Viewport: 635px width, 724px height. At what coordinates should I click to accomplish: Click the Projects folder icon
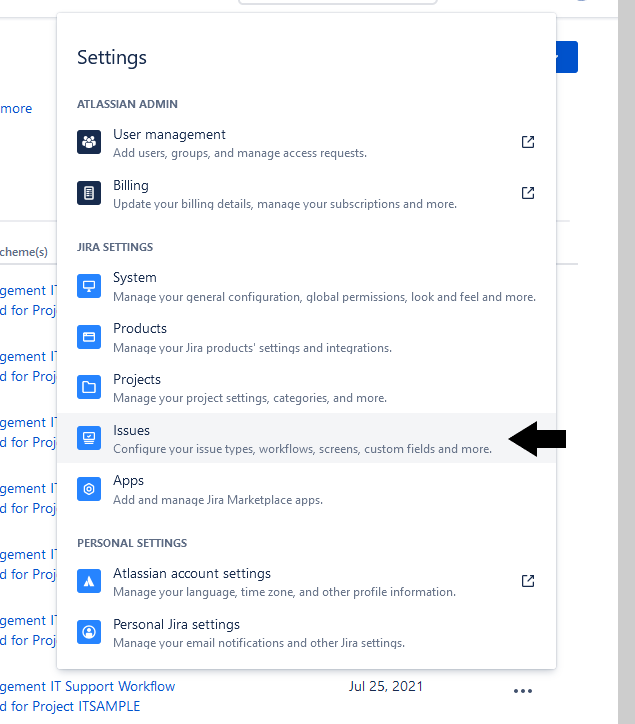pos(89,387)
